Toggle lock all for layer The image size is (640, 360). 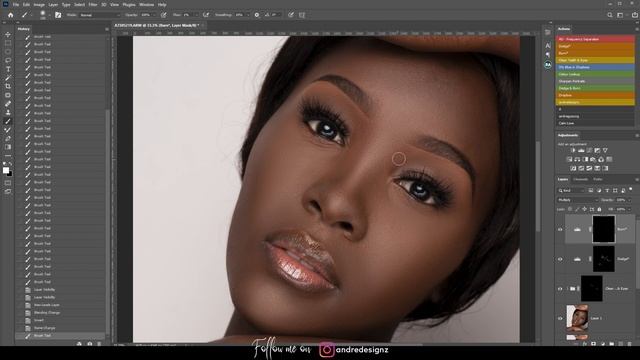599,209
